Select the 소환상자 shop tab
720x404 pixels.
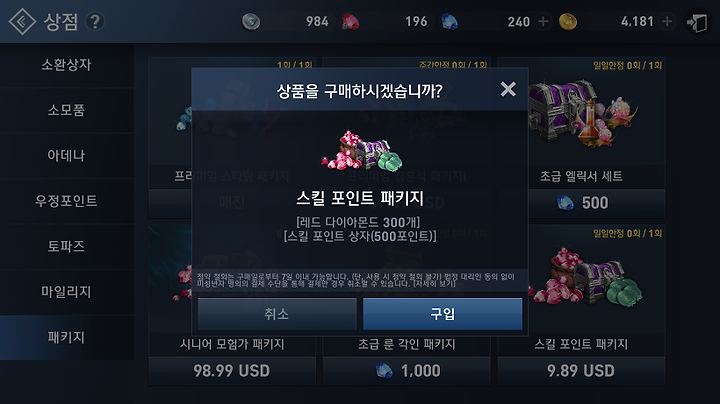(x=67, y=65)
